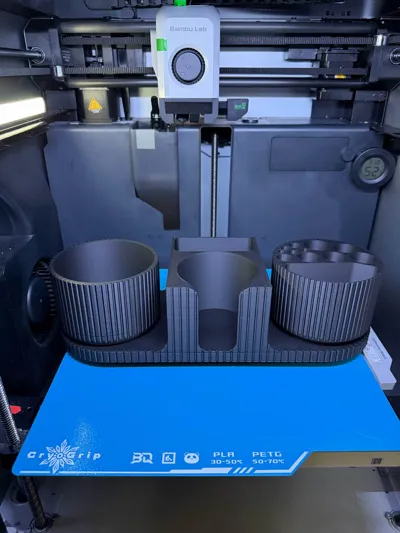Click the panda face icon on plate
The height and width of the screenshot is (533, 400).
[192, 458]
